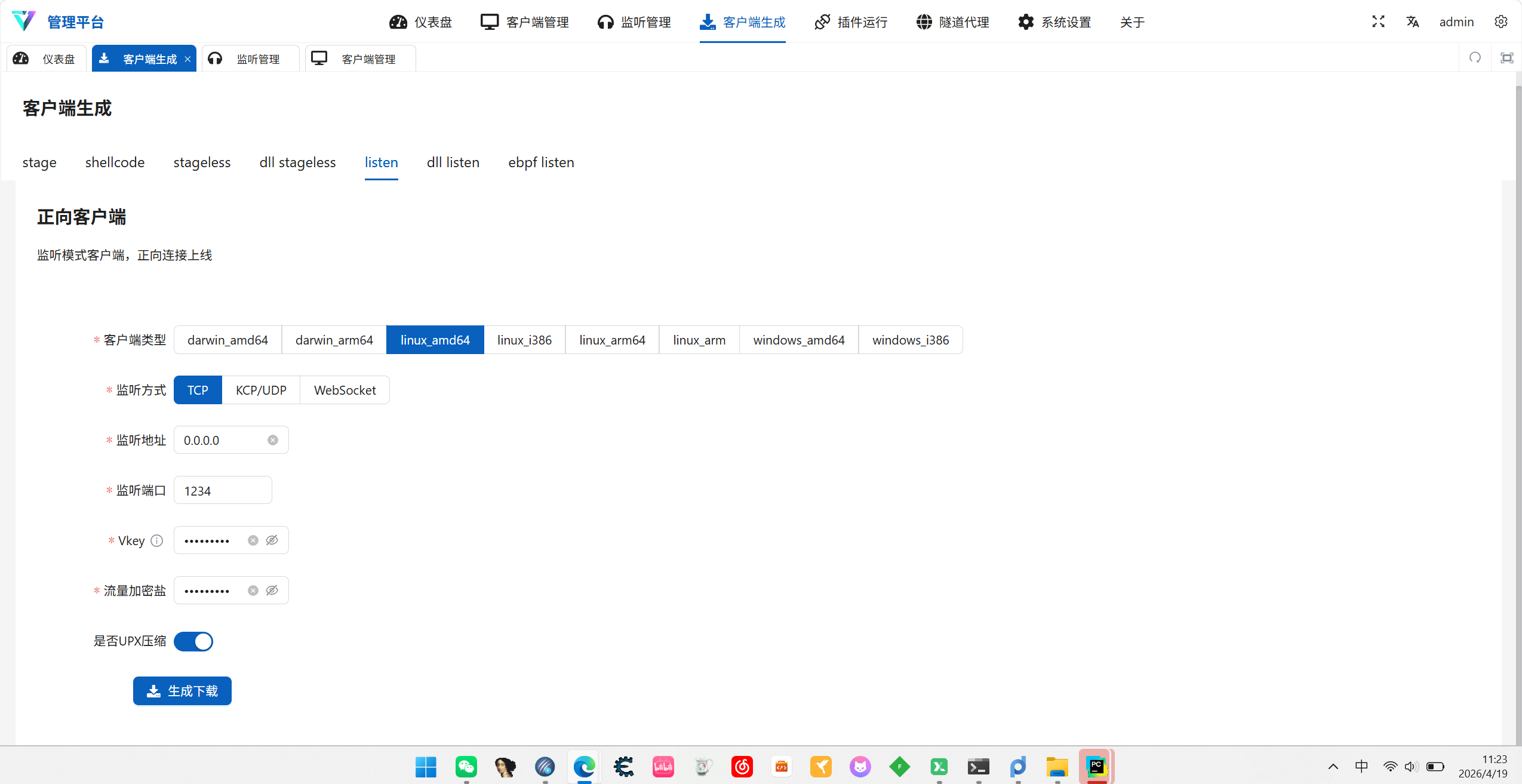Choose linux_arm64 client type
This screenshot has width=1522, height=784.
coord(612,340)
